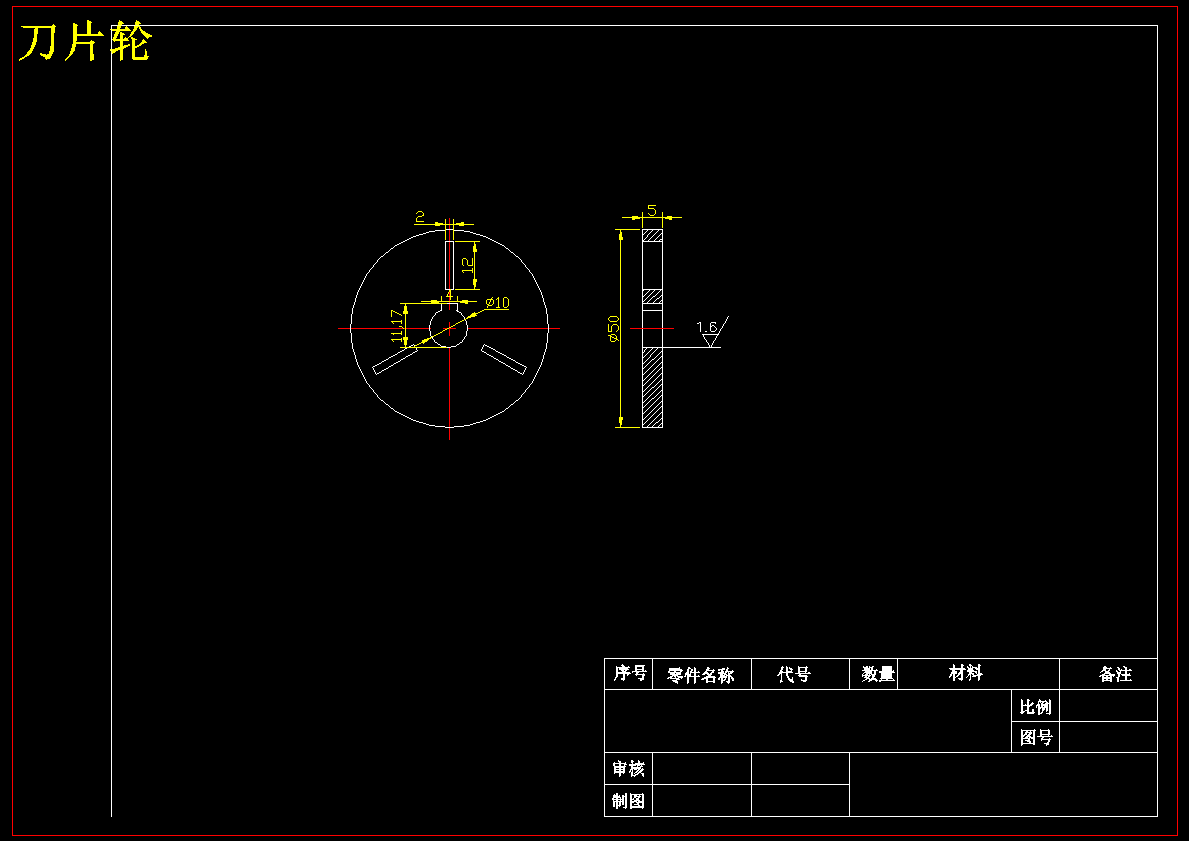This screenshot has height=841, width=1189.
Task: Select the ø50 outer diameter dimension
Action: [613, 328]
